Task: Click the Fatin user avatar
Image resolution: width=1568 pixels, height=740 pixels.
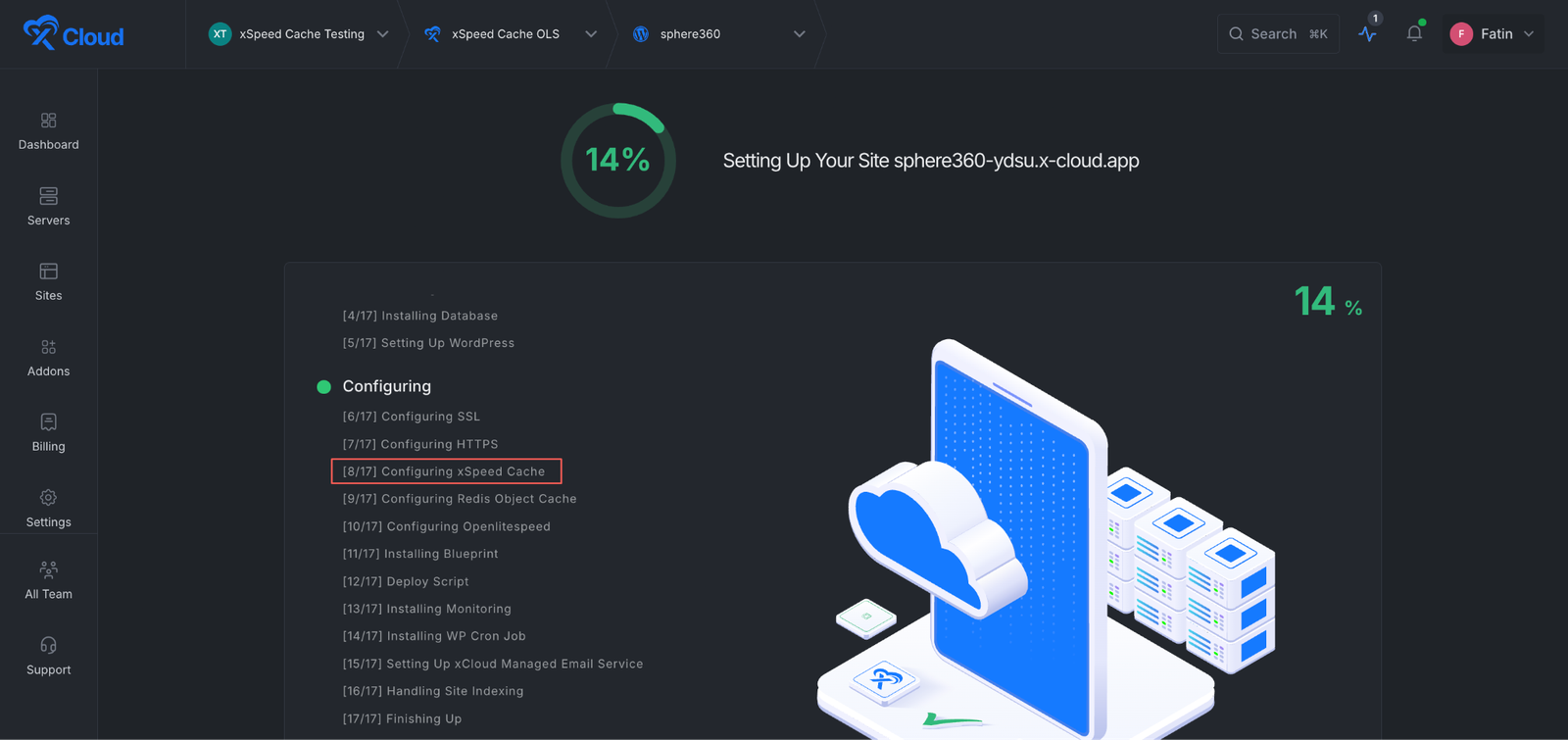Action: (1461, 34)
